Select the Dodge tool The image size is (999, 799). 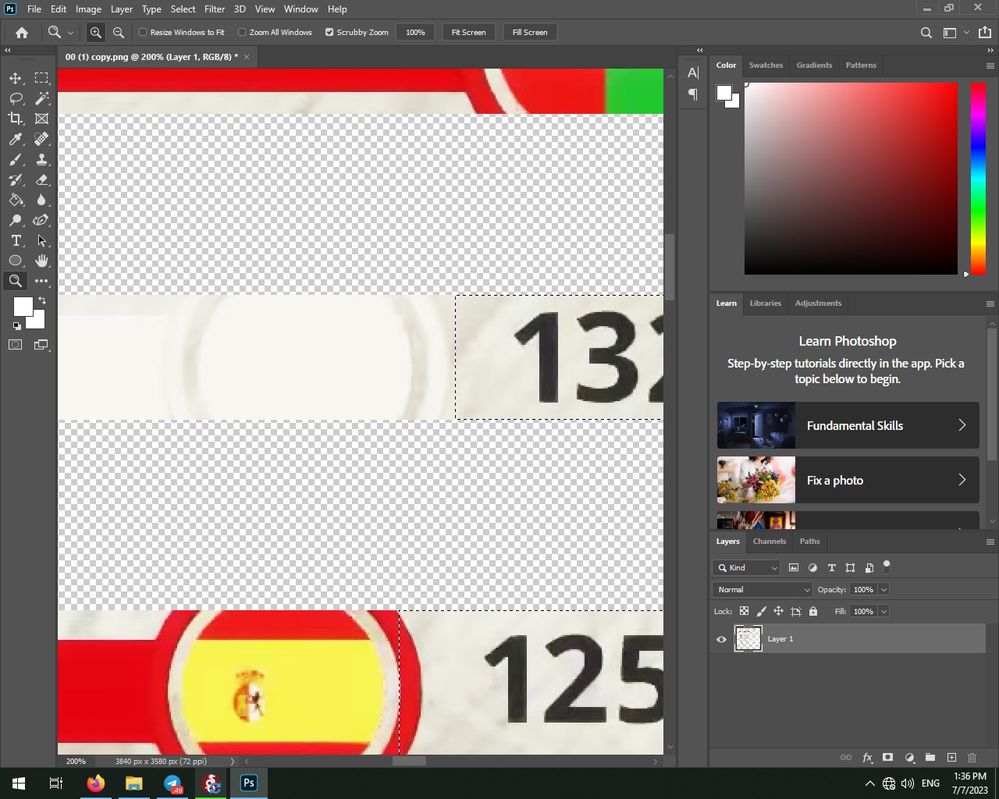point(15,220)
